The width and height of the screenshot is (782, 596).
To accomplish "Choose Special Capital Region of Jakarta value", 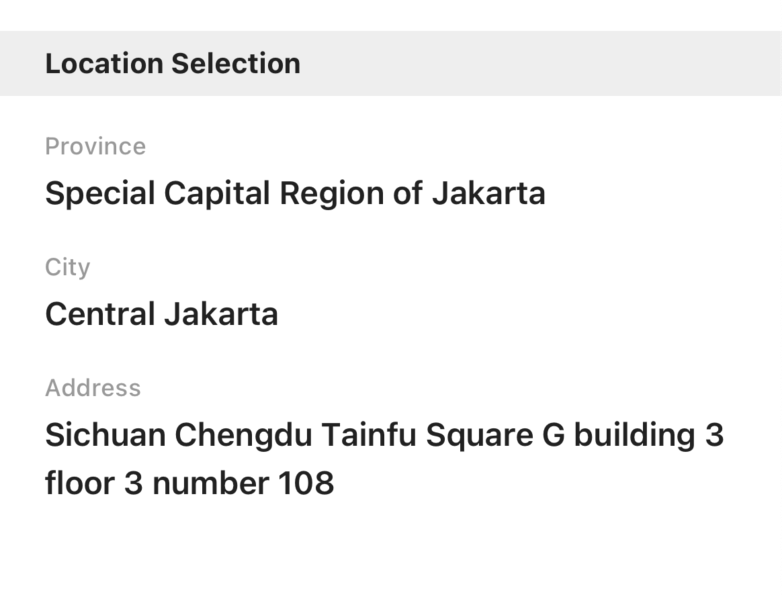I will [x=295, y=194].
